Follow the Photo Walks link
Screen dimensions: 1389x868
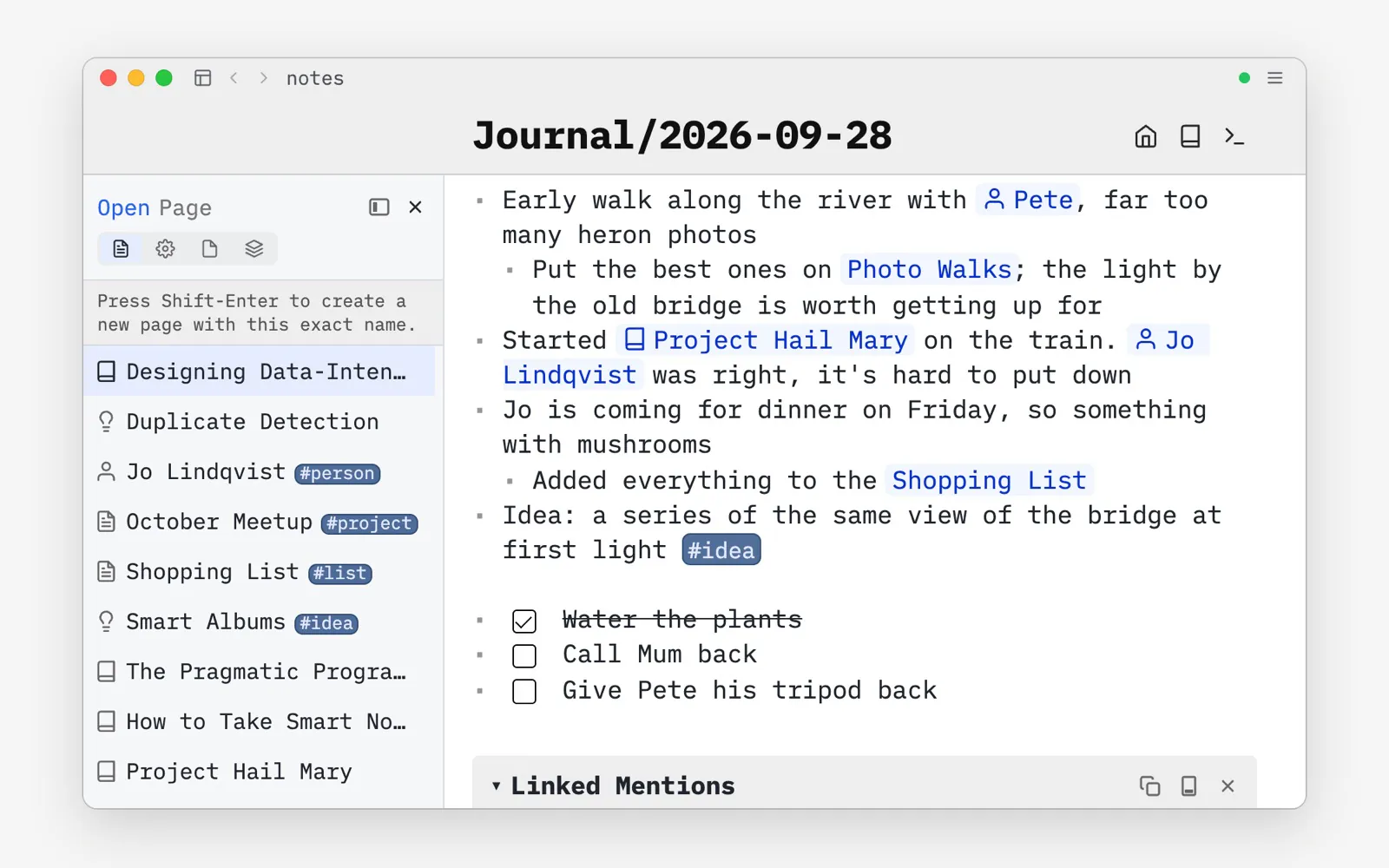coord(929,270)
